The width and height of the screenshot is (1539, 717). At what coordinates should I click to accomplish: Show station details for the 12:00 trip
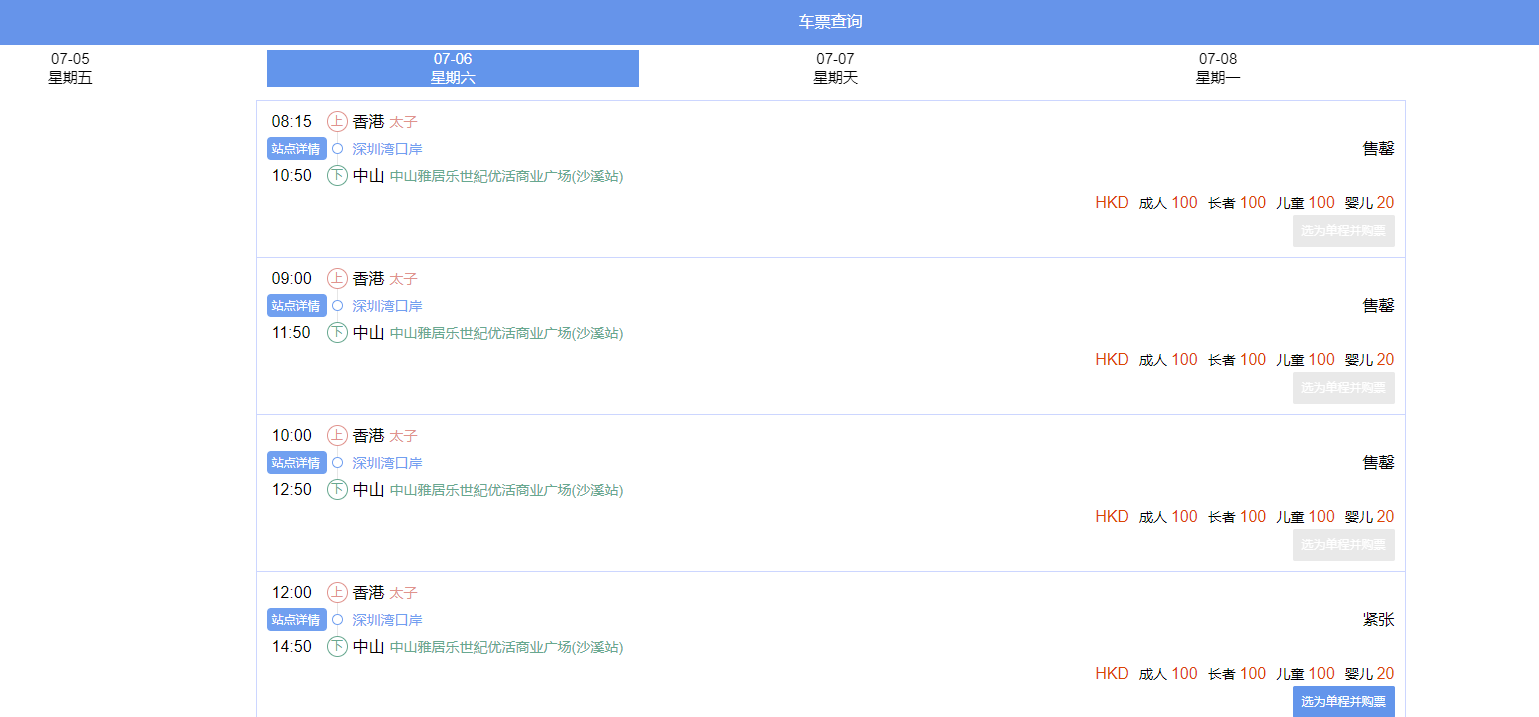(x=296, y=620)
